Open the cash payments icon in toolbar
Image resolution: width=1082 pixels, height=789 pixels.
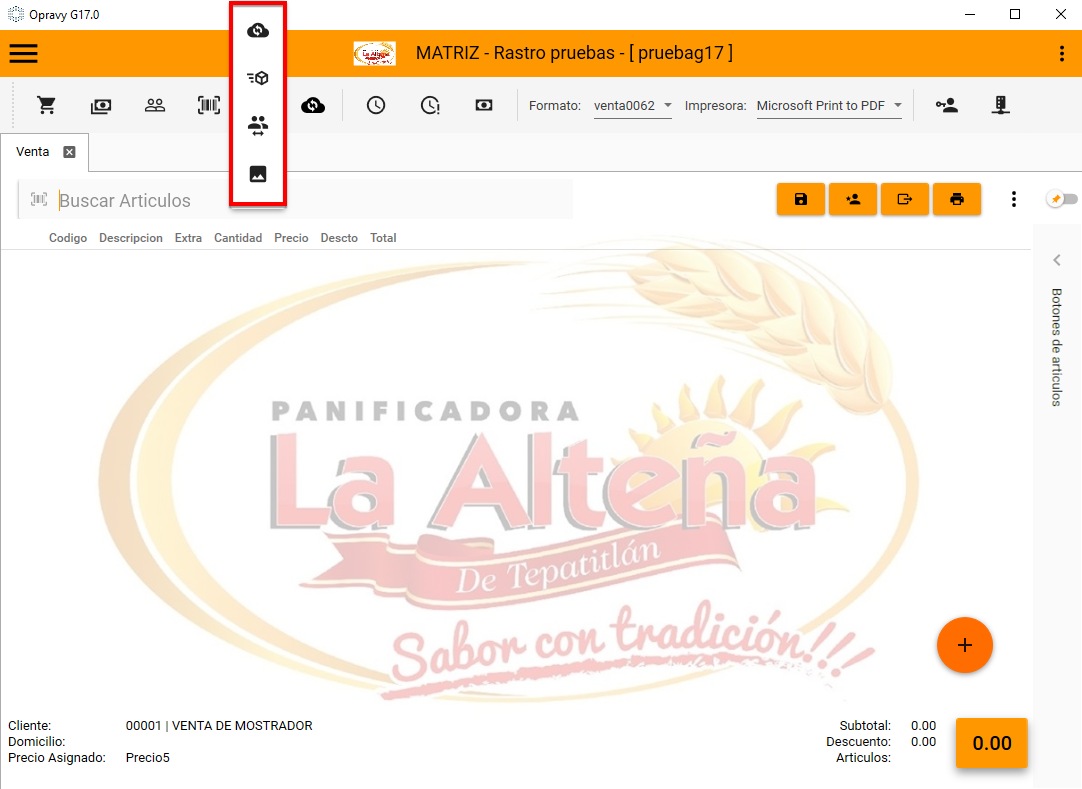tap(101, 106)
